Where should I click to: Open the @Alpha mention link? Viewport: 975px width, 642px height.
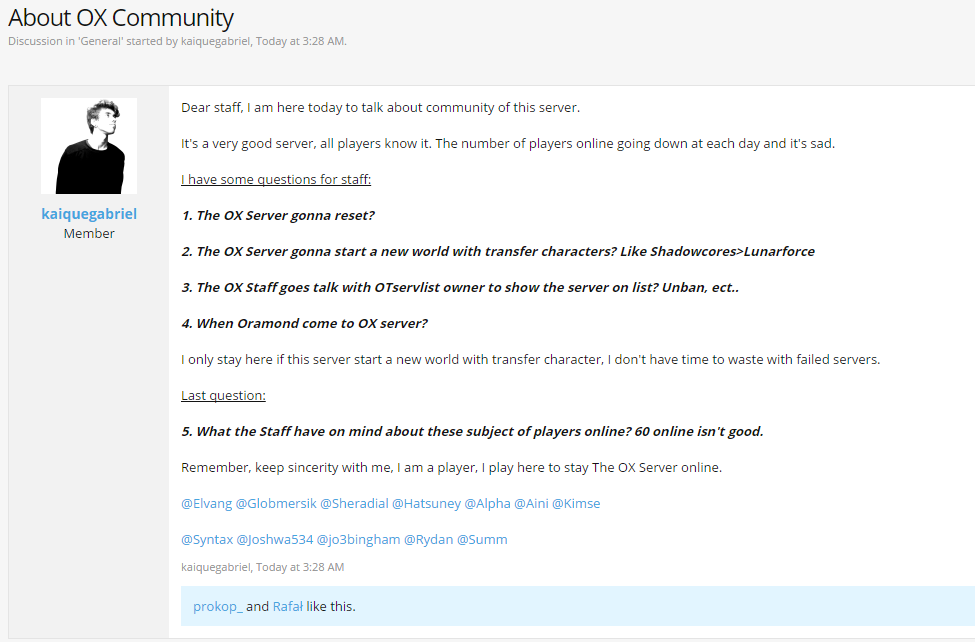(488, 503)
